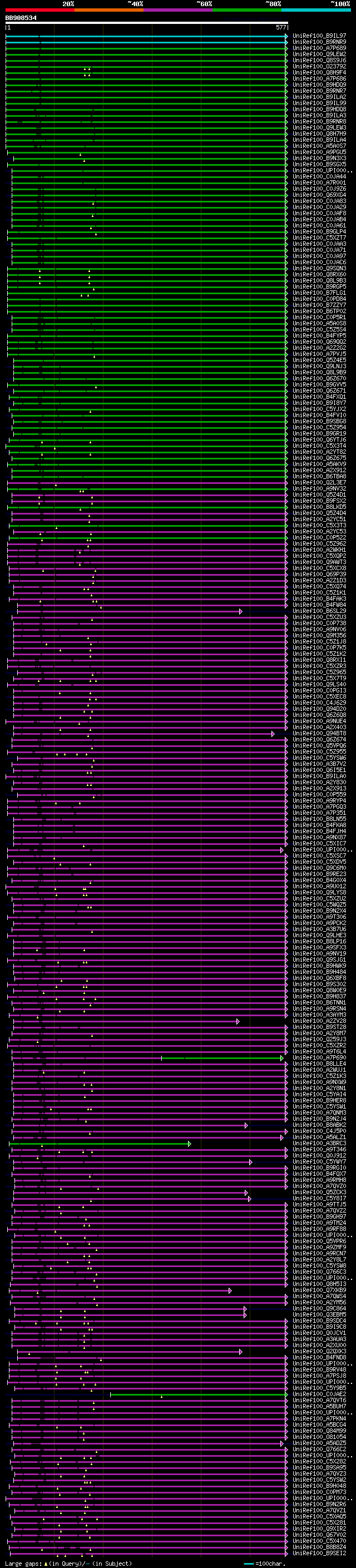This screenshot has width=356, height=1568.
Task: Click UniRef100_C5Y8I7 label
Action: click(319, 1199)
